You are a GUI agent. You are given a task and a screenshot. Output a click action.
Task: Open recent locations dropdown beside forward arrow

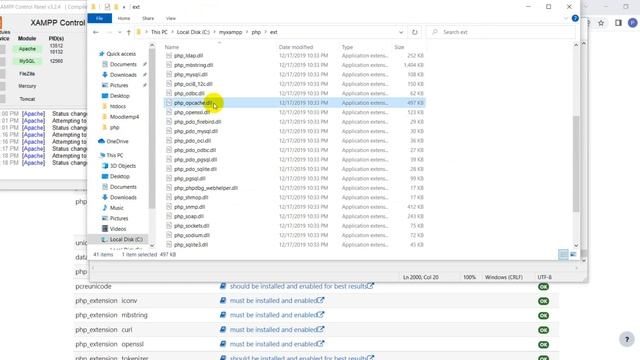coord(119,32)
